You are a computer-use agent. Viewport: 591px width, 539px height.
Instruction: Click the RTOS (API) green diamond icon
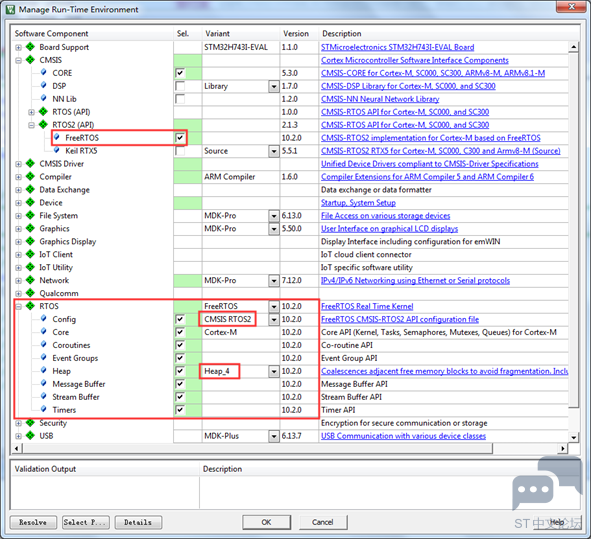(x=43, y=112)
